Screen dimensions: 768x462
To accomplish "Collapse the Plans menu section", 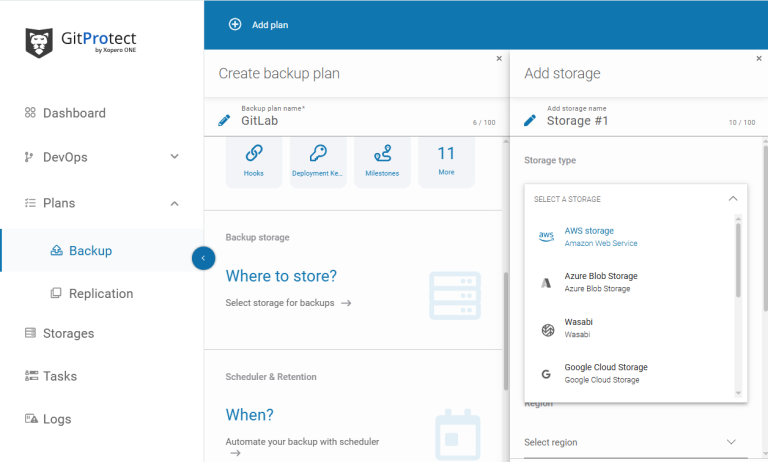I will pos(174,203).
